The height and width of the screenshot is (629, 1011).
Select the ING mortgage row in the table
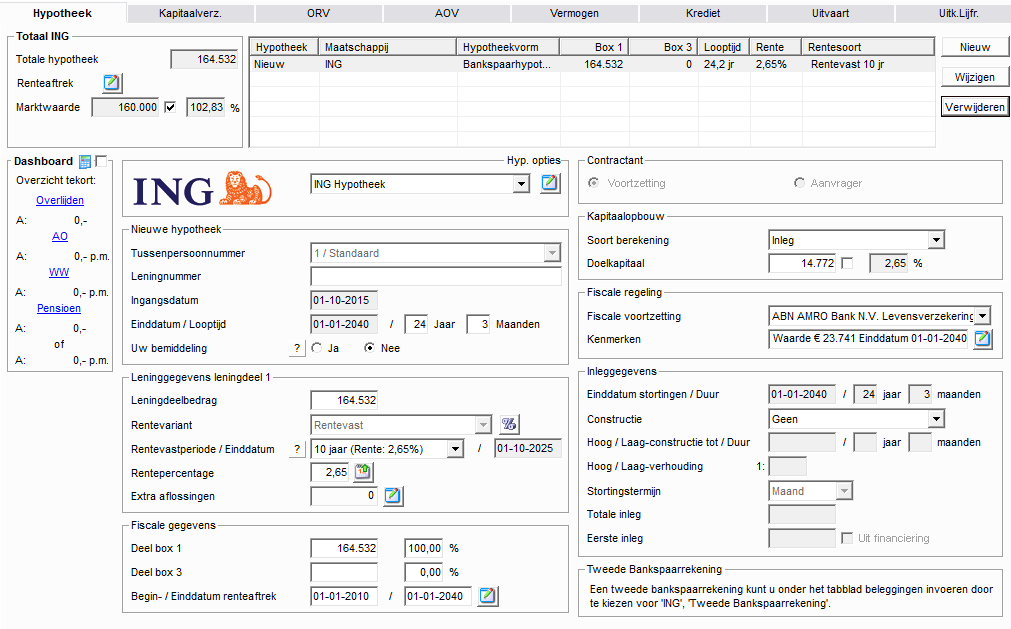coord(592,64)
